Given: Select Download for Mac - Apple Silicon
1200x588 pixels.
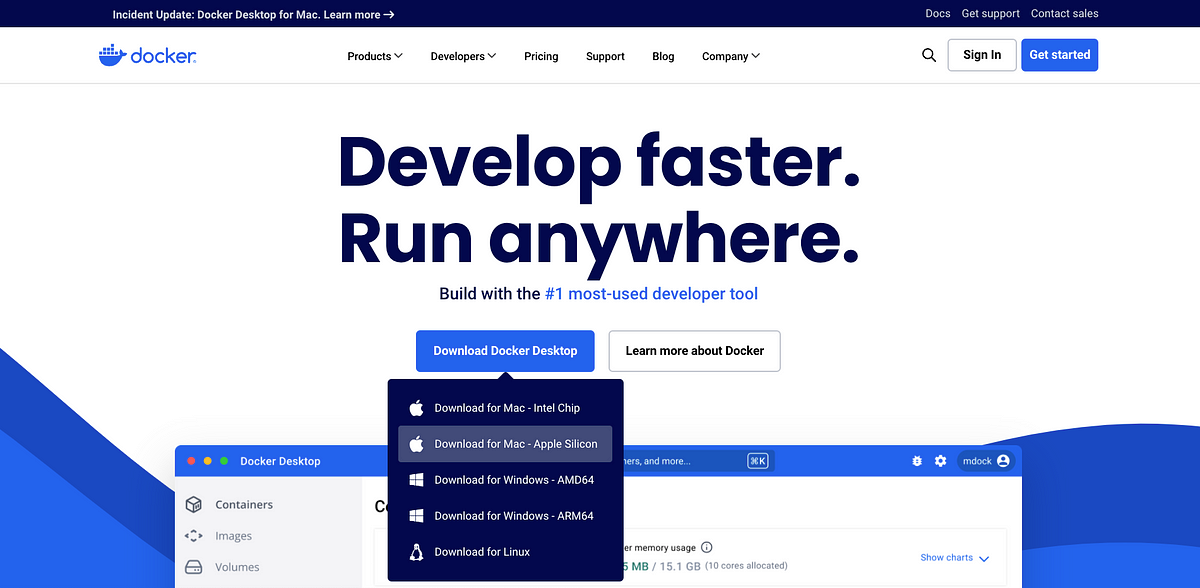Looking at the screenshot, I should (505, 444).
